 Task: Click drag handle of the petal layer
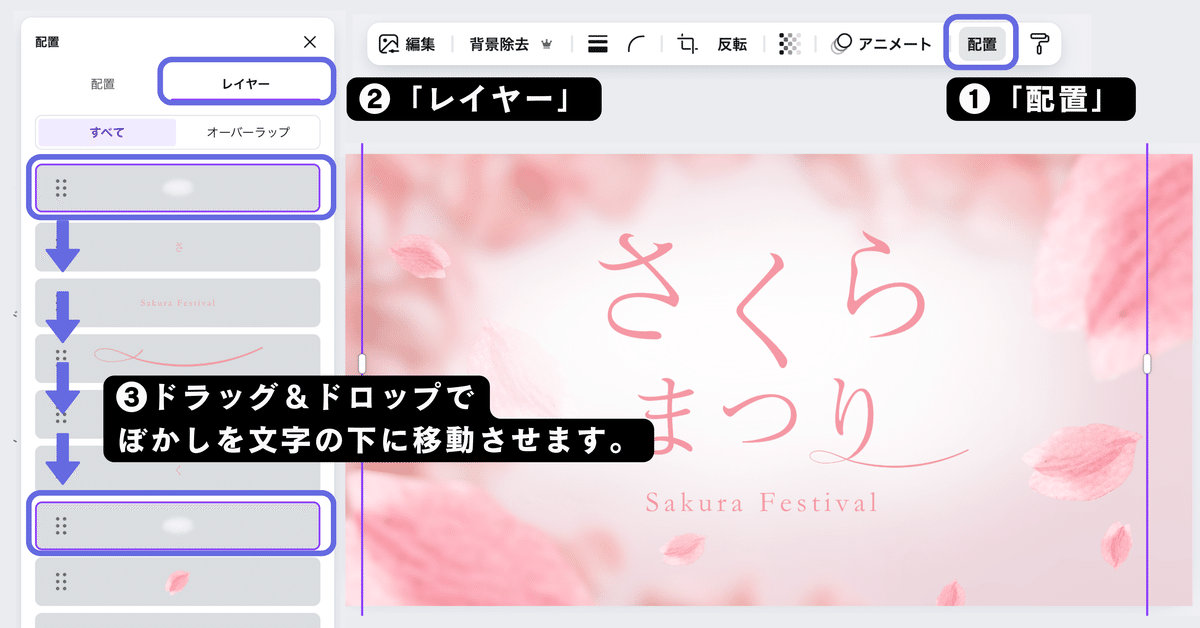tap(61, 581)
